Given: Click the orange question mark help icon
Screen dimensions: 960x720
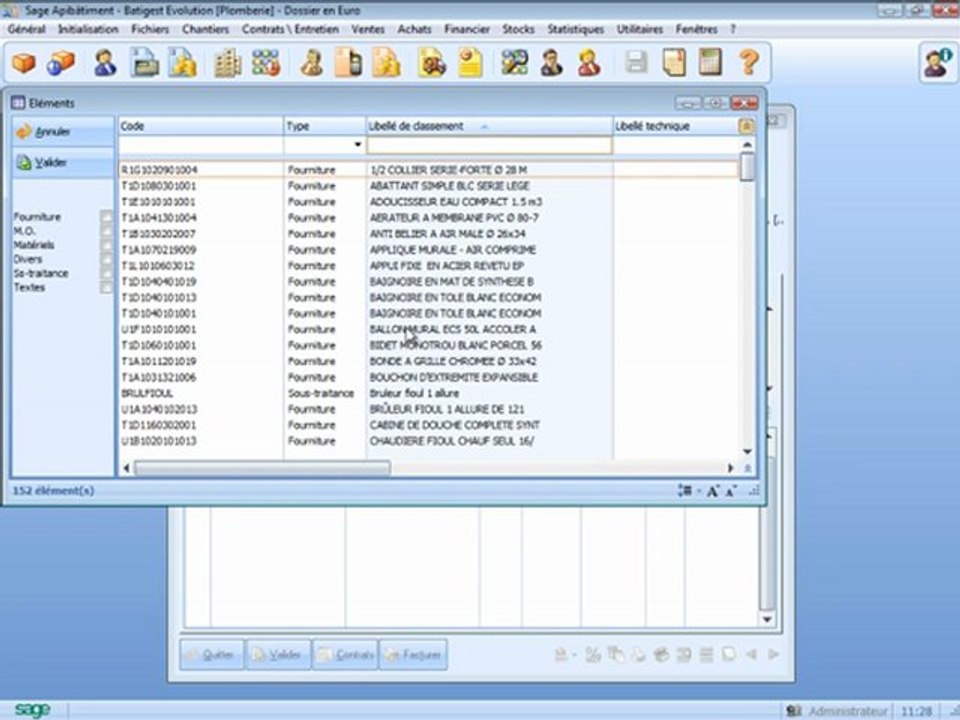Looking at the screenshot, I should point(749,62).
